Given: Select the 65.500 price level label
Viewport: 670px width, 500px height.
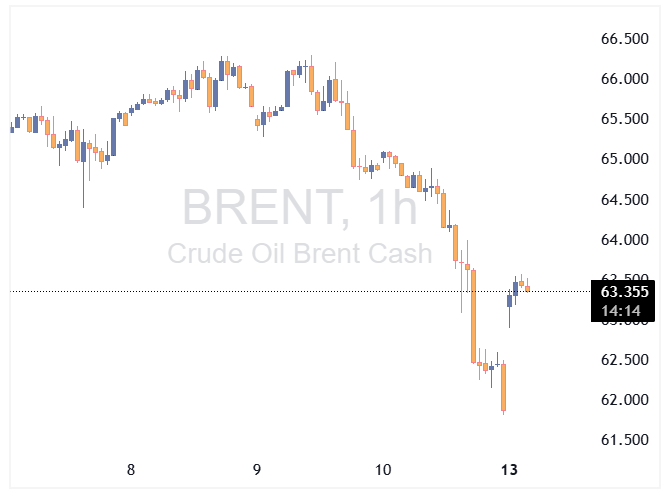Looking at the screenshot, I should coord(624,119).
